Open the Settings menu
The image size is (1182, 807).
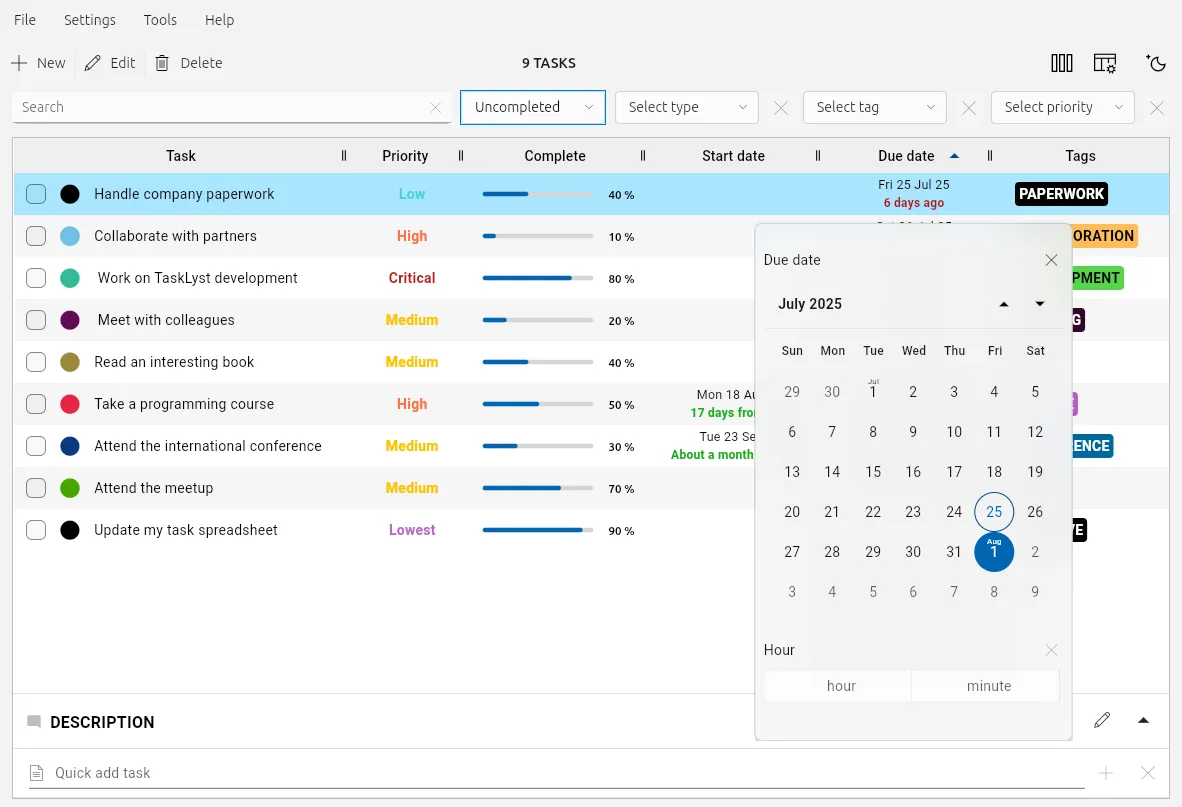point(90,20)
